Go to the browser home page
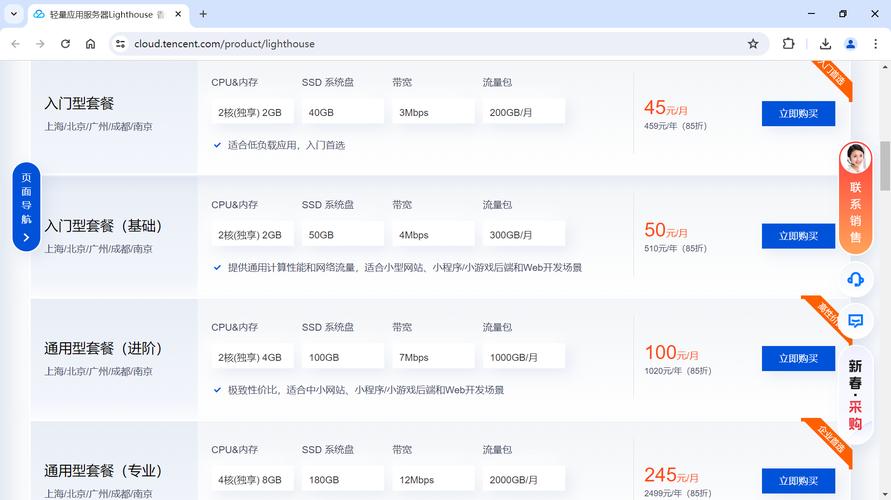This screenshot has height=500, width=891. (x=91, y=44)
